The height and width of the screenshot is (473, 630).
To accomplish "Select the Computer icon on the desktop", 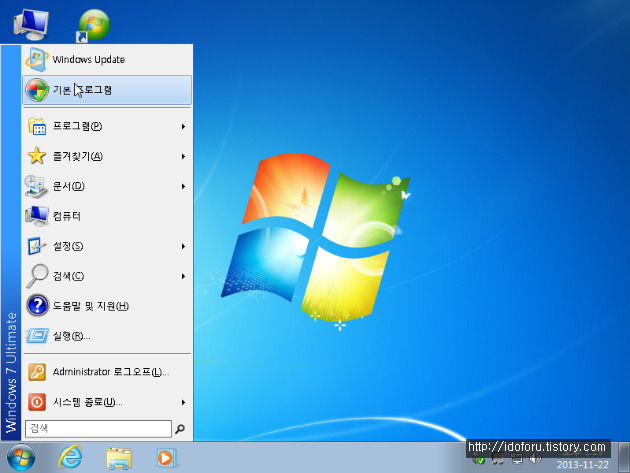I will [31, 25].
